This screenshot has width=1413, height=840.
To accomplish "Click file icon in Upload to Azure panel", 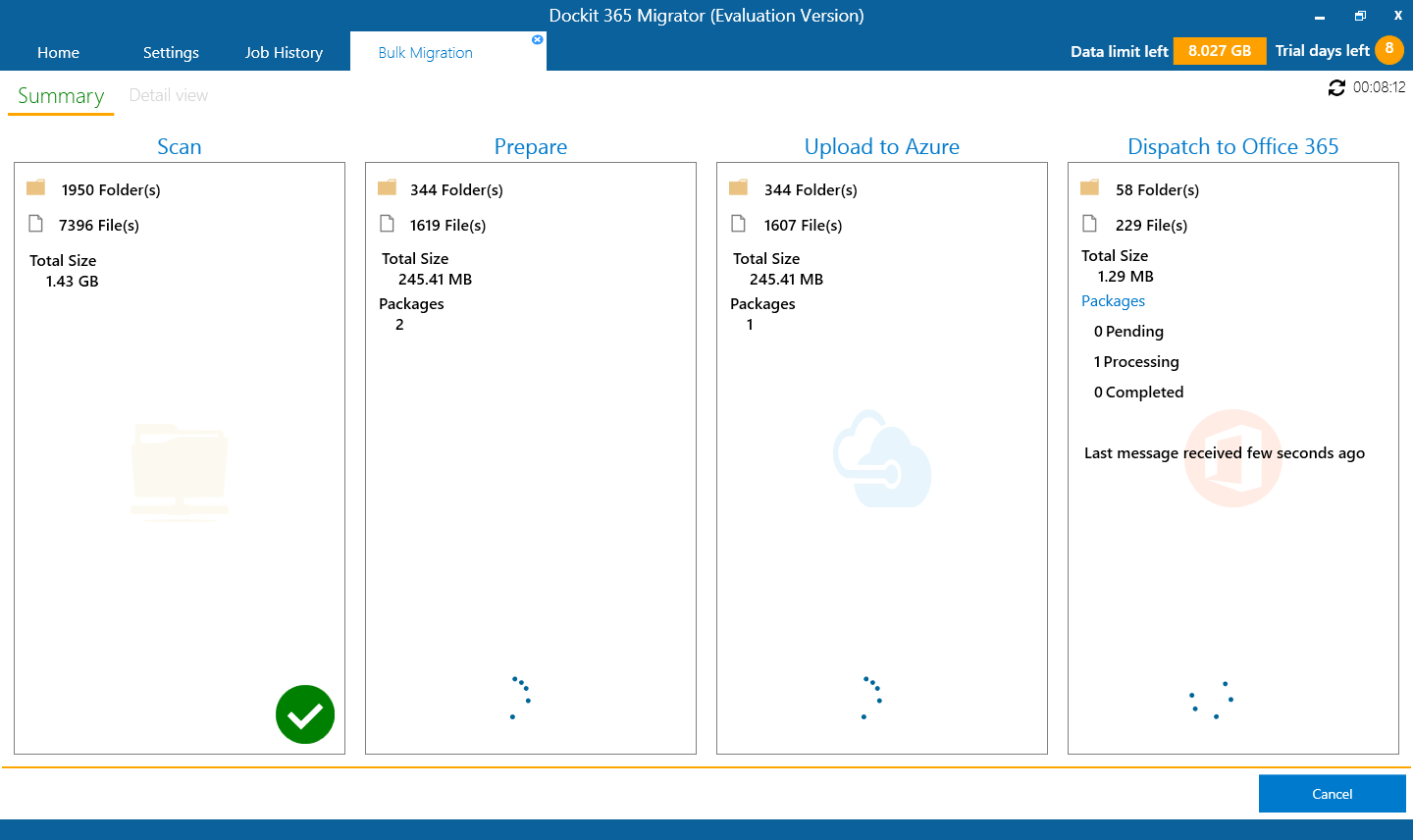I will (x=739, y=224).
